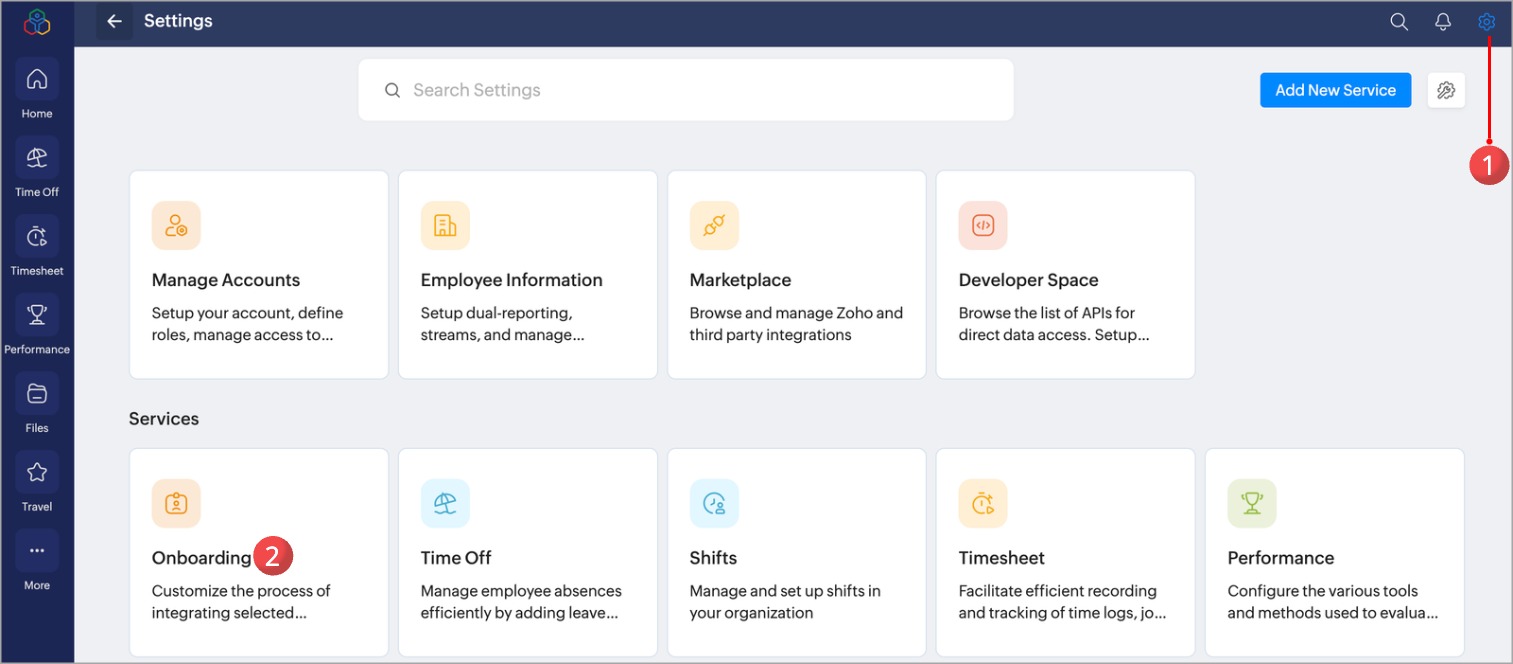This screenshot has width=1513, height=664.
Task: Open Performance service card title
Action: [x=1281, y=558]
